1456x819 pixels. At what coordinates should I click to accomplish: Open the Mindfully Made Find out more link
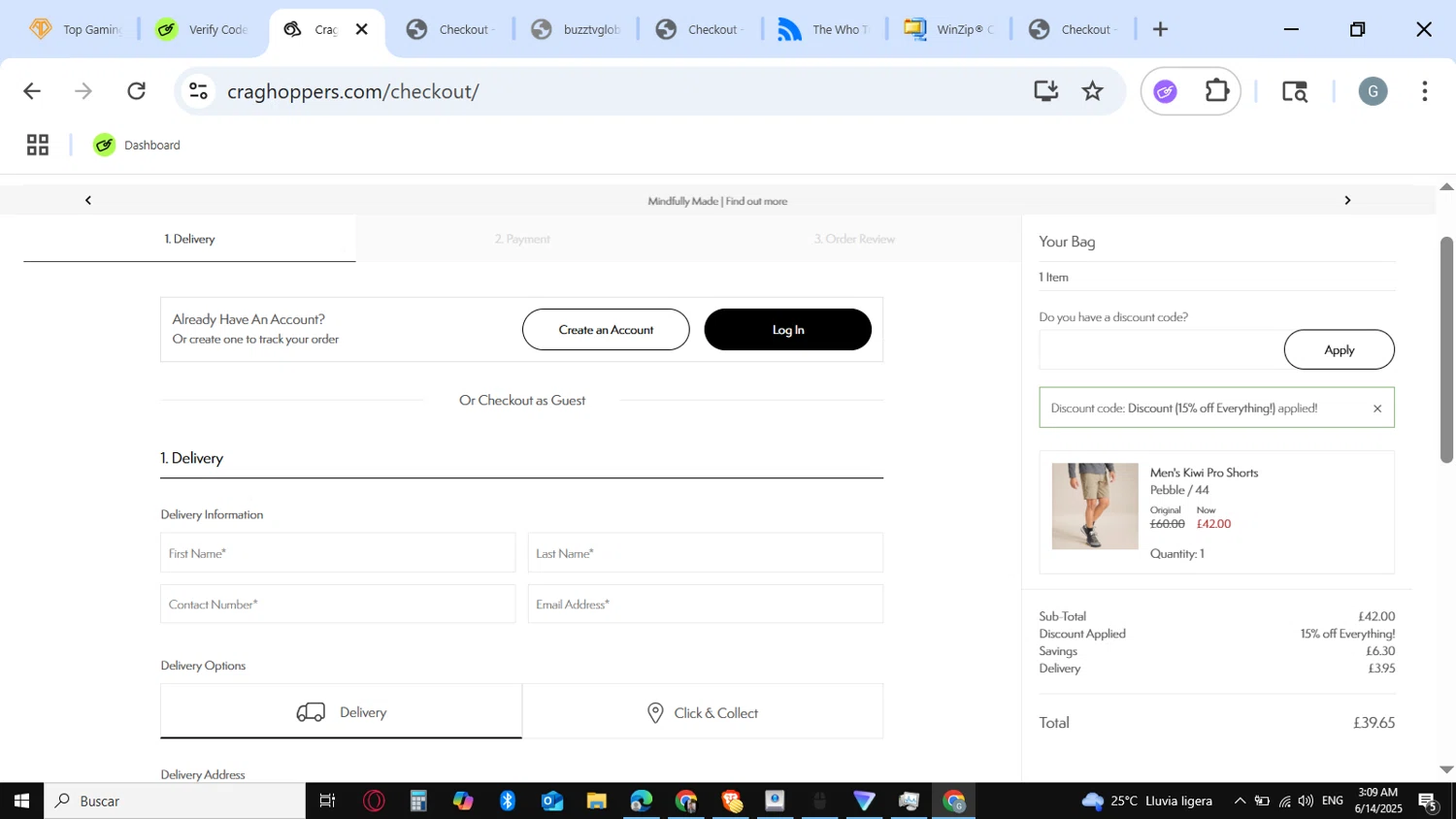(717, 201)
